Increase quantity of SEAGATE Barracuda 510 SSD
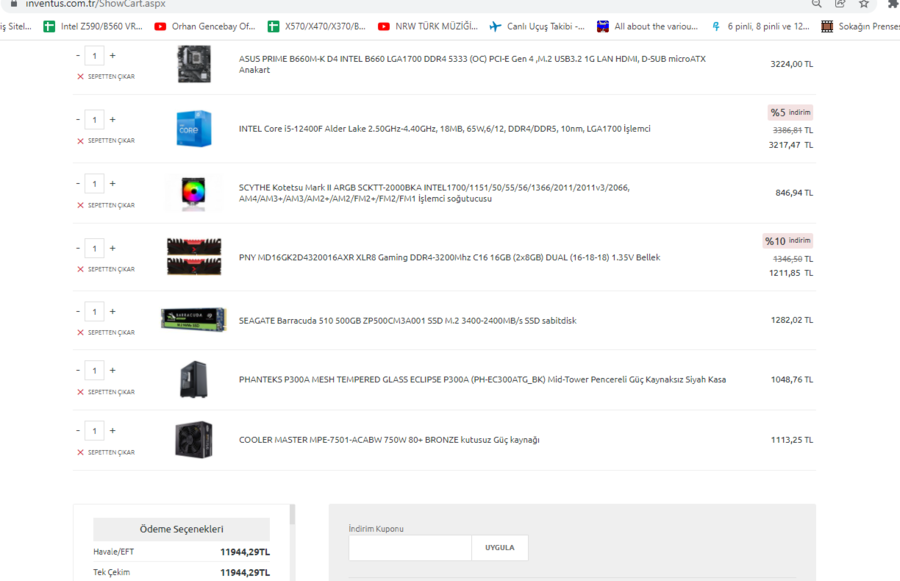Viewport: 900px width, 581px height. [112, 312]
